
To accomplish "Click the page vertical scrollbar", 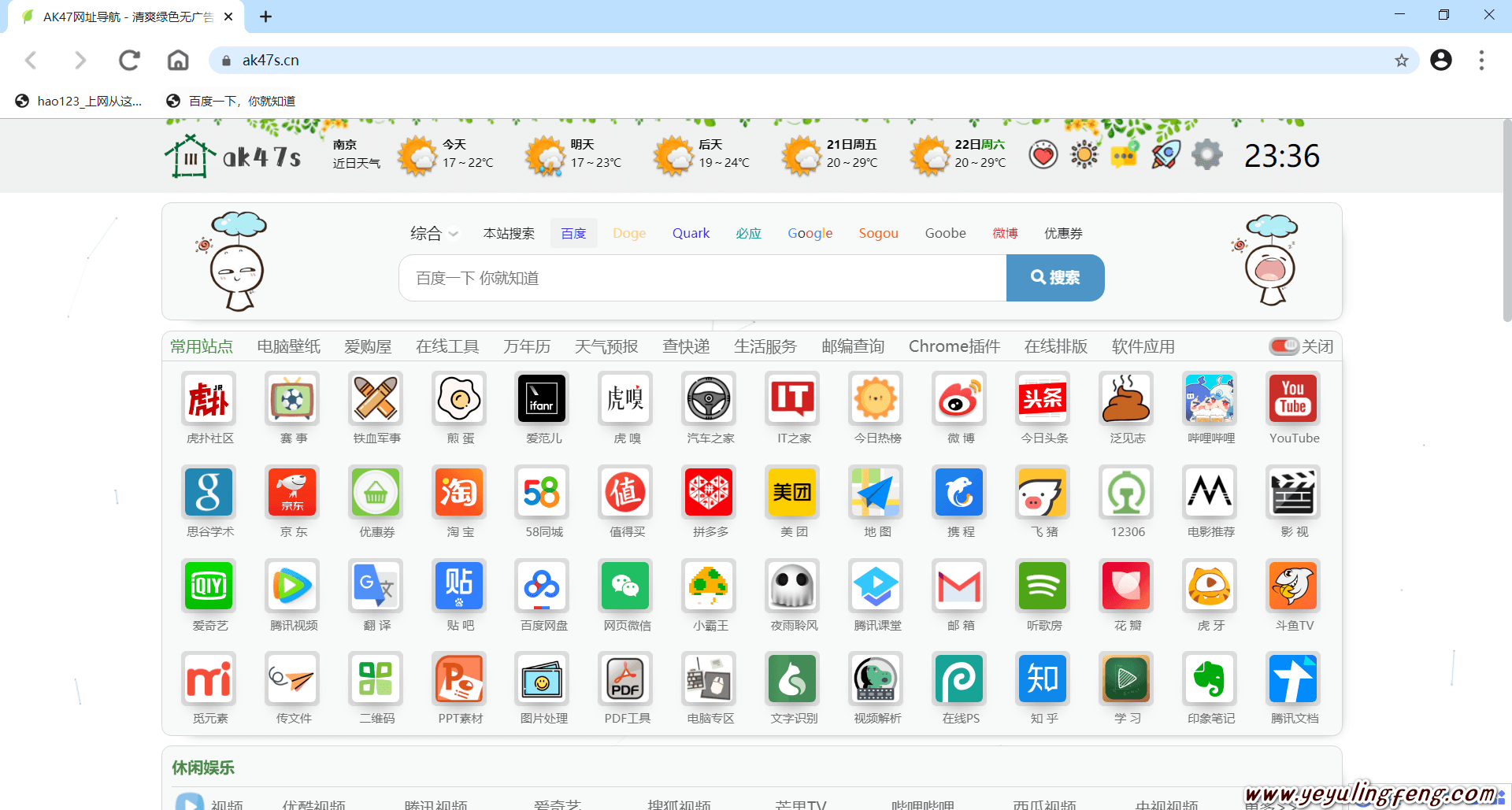I will (1506, 220).
